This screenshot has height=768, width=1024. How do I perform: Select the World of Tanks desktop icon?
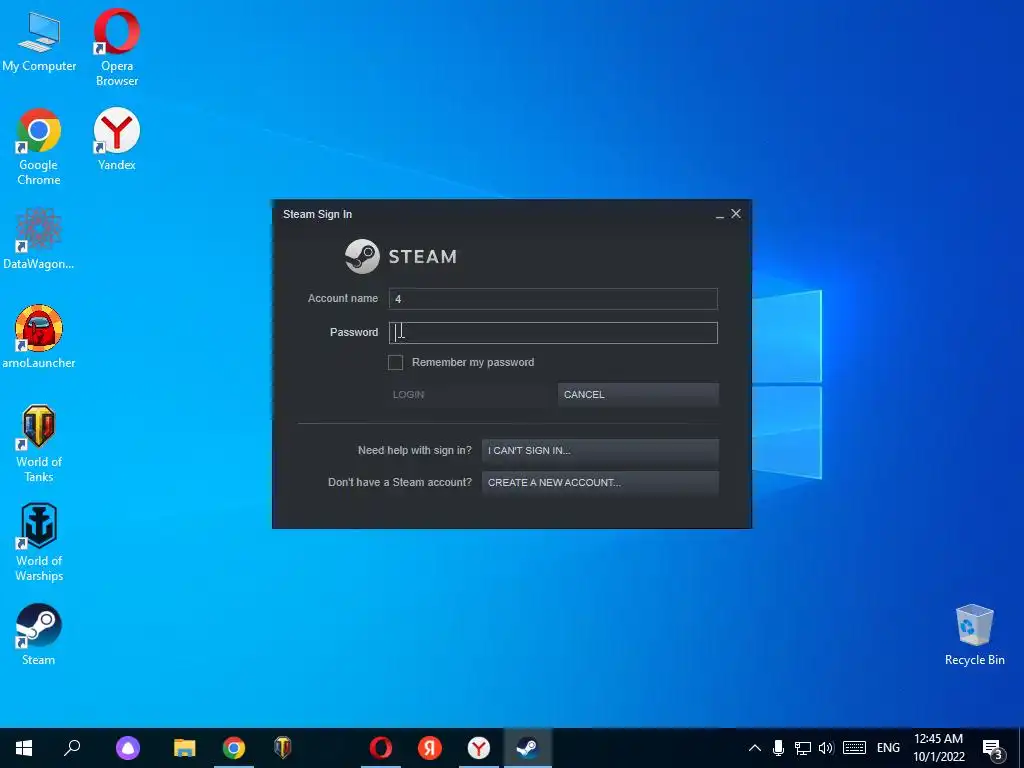(39, 443)
